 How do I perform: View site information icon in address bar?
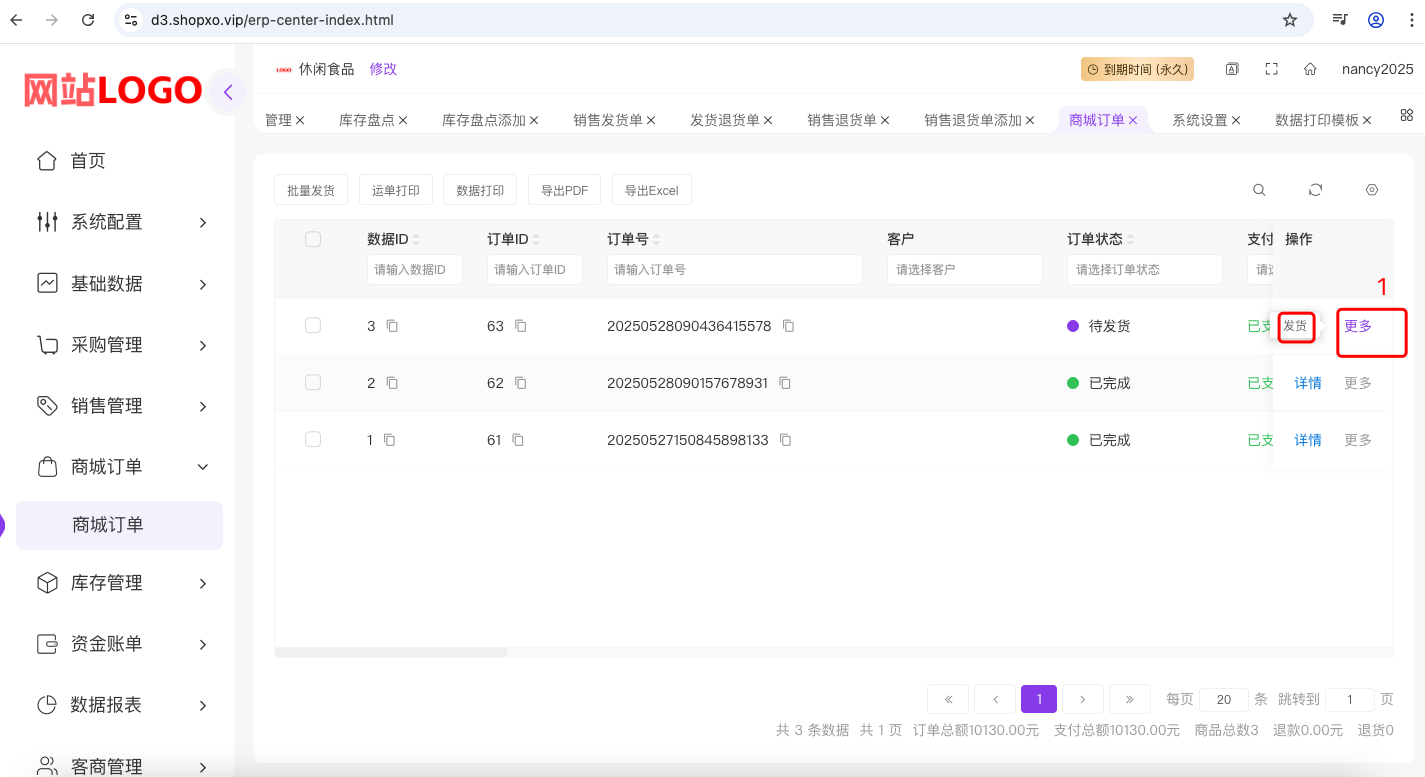pos(130,20)
